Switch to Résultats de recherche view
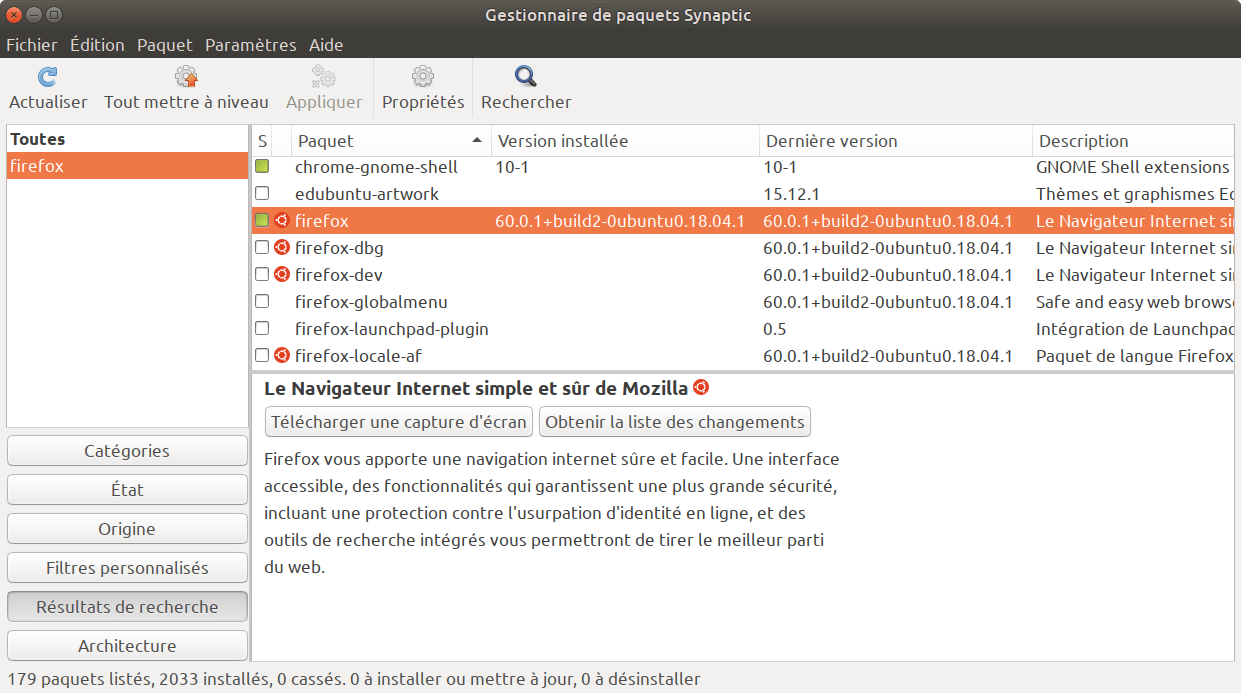The height and width of the screenshot is (693, 1241). click(x=127, y=607)
